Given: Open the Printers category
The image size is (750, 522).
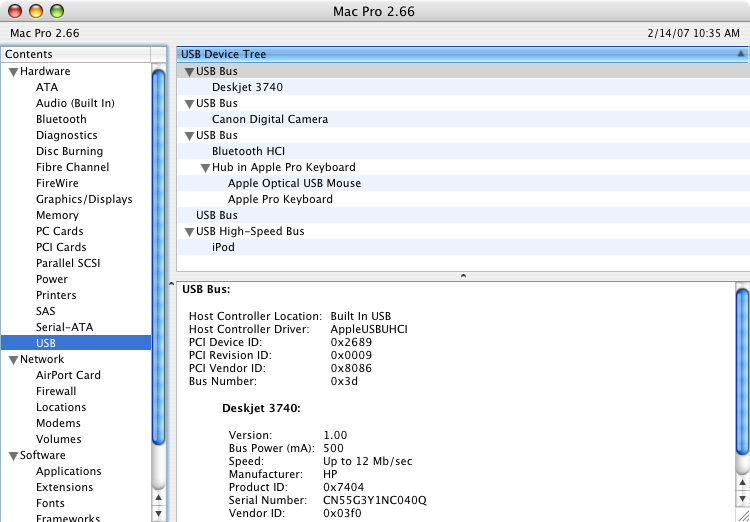Looking at the screenshot, I should (x=56, y=295).
